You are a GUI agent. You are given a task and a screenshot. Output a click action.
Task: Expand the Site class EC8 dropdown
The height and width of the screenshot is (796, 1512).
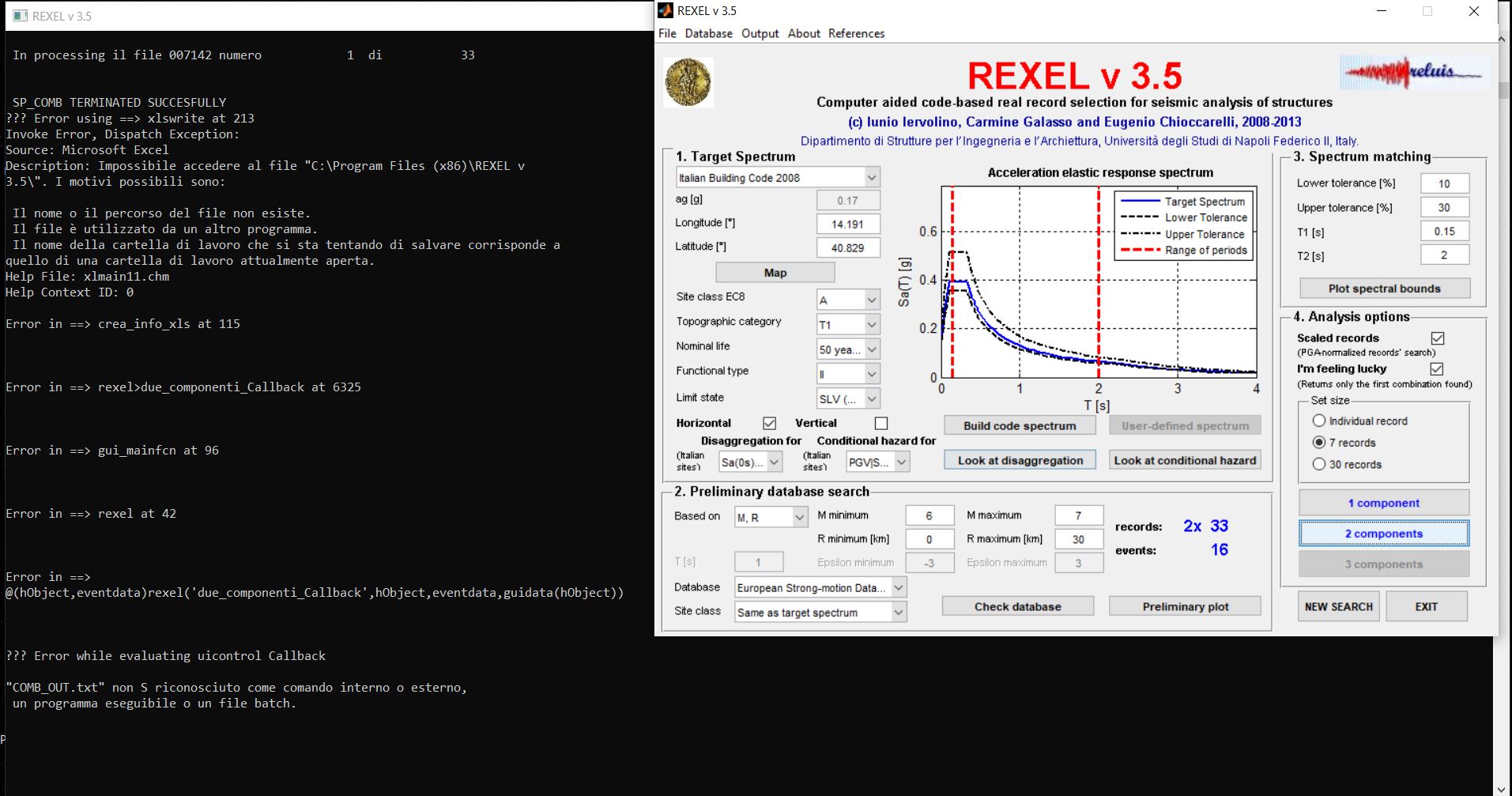[848, 300]
